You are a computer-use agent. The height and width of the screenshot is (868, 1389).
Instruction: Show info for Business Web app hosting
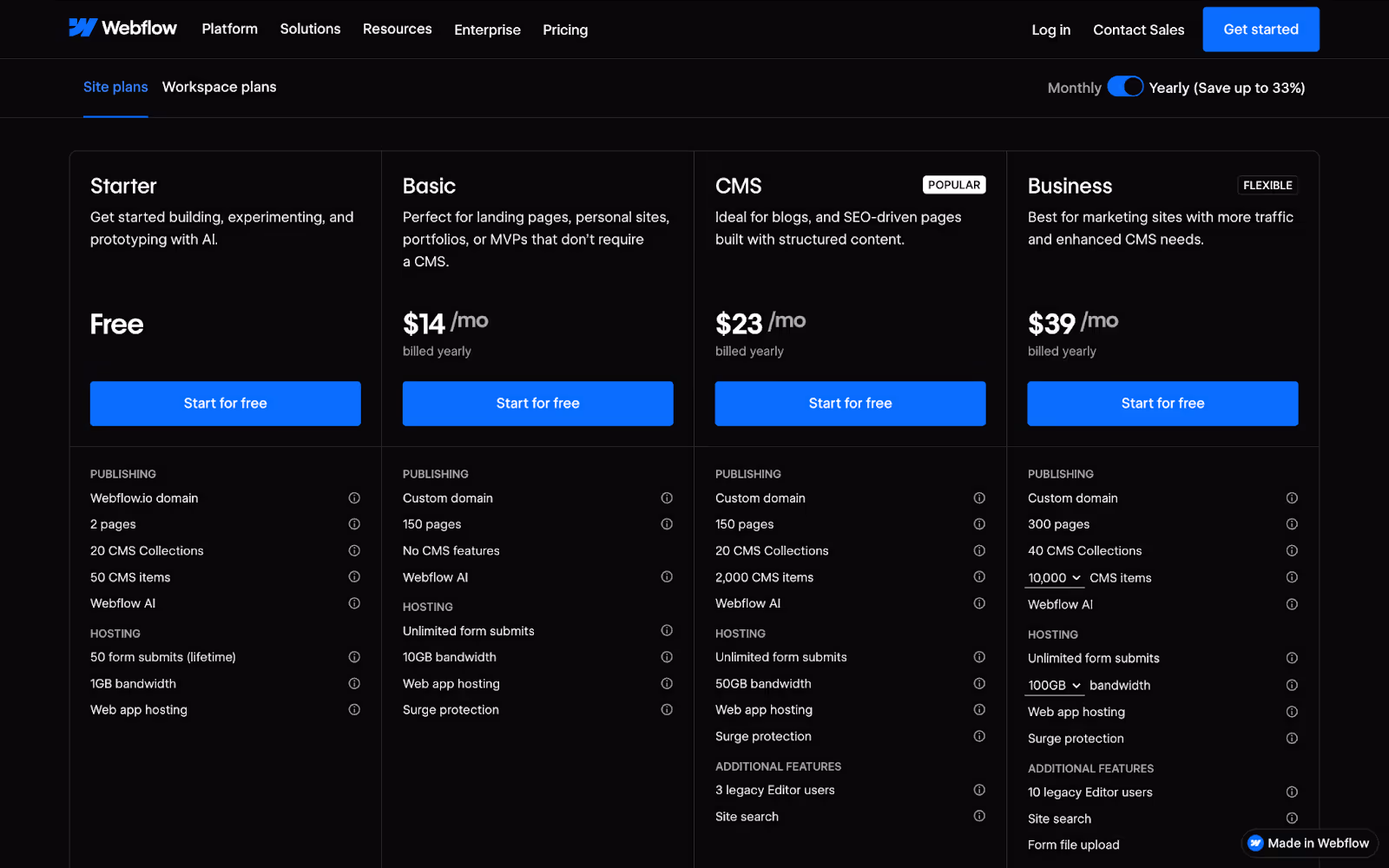point(1292,712)
